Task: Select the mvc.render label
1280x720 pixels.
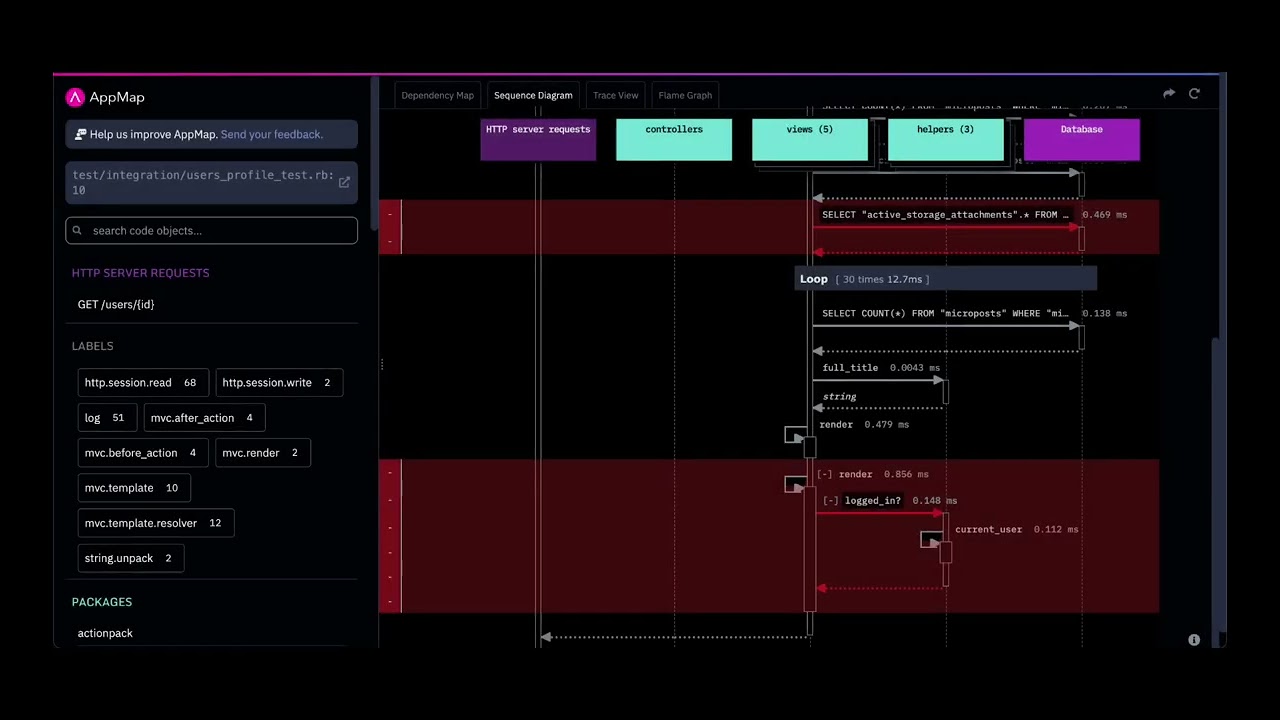Action: 263,453
